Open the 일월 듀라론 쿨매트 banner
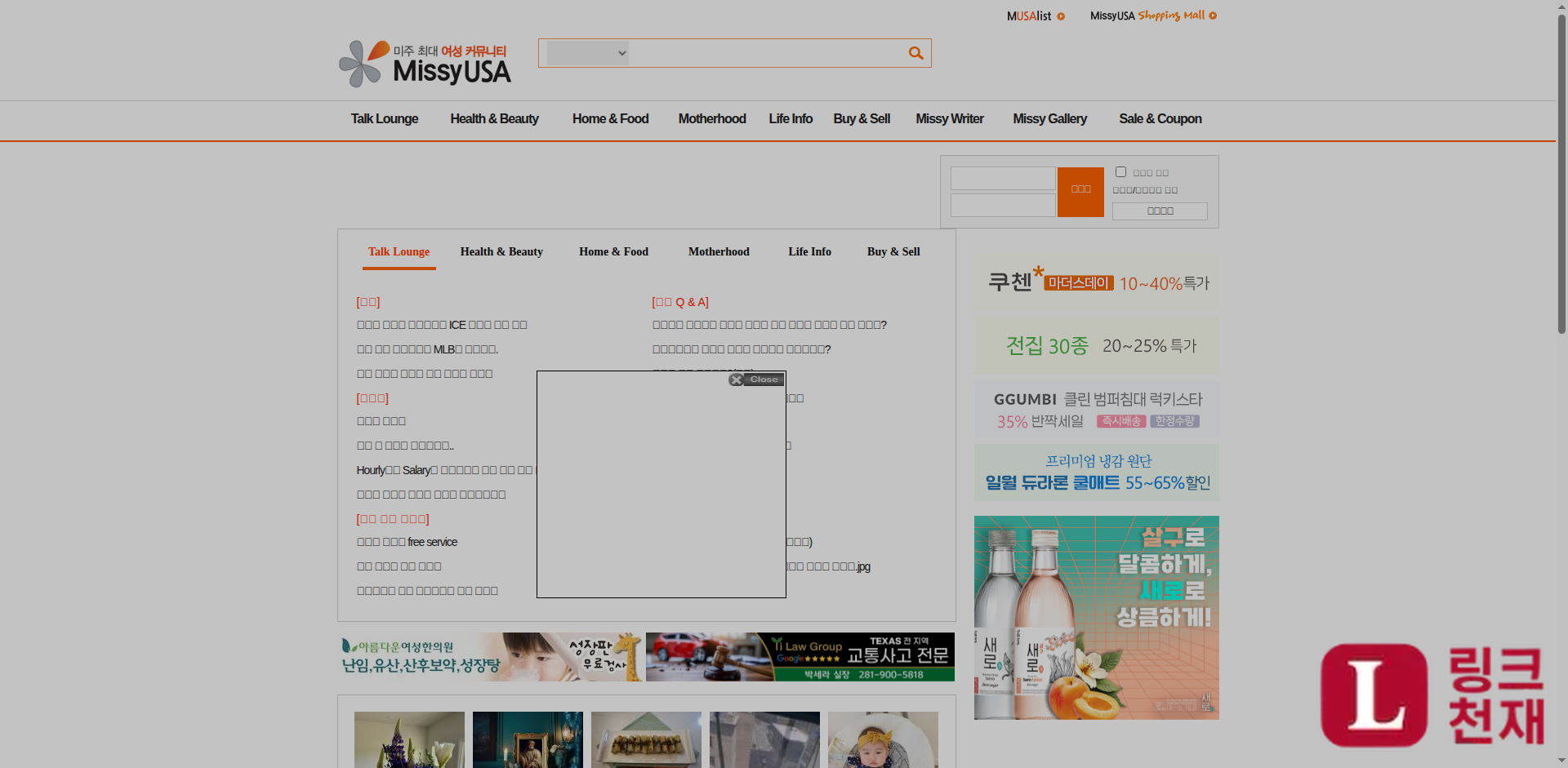The width and height of the screenshot is (1568, 768). pos(1096,473)
